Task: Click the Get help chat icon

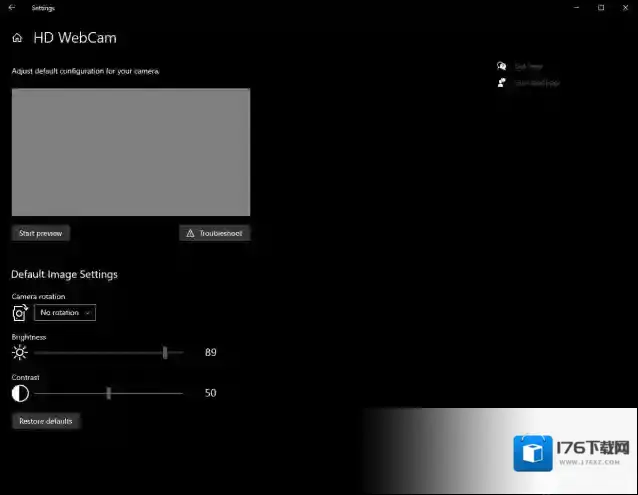Action: point(502,66)
